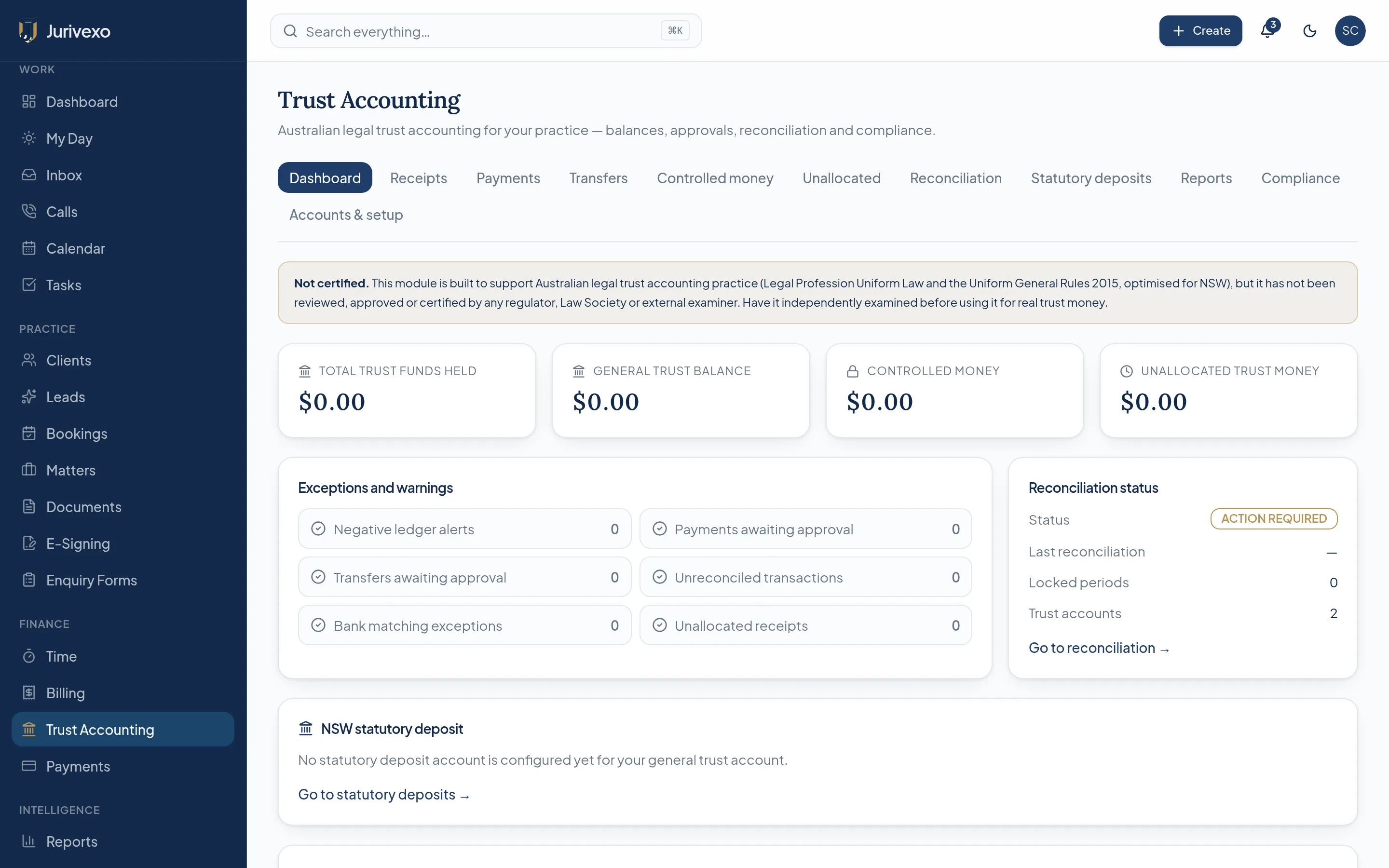This screenshot has height=868, width=1389.
Task: Open Enquiry Forms in the sidebar
Action: click(123, 581)
